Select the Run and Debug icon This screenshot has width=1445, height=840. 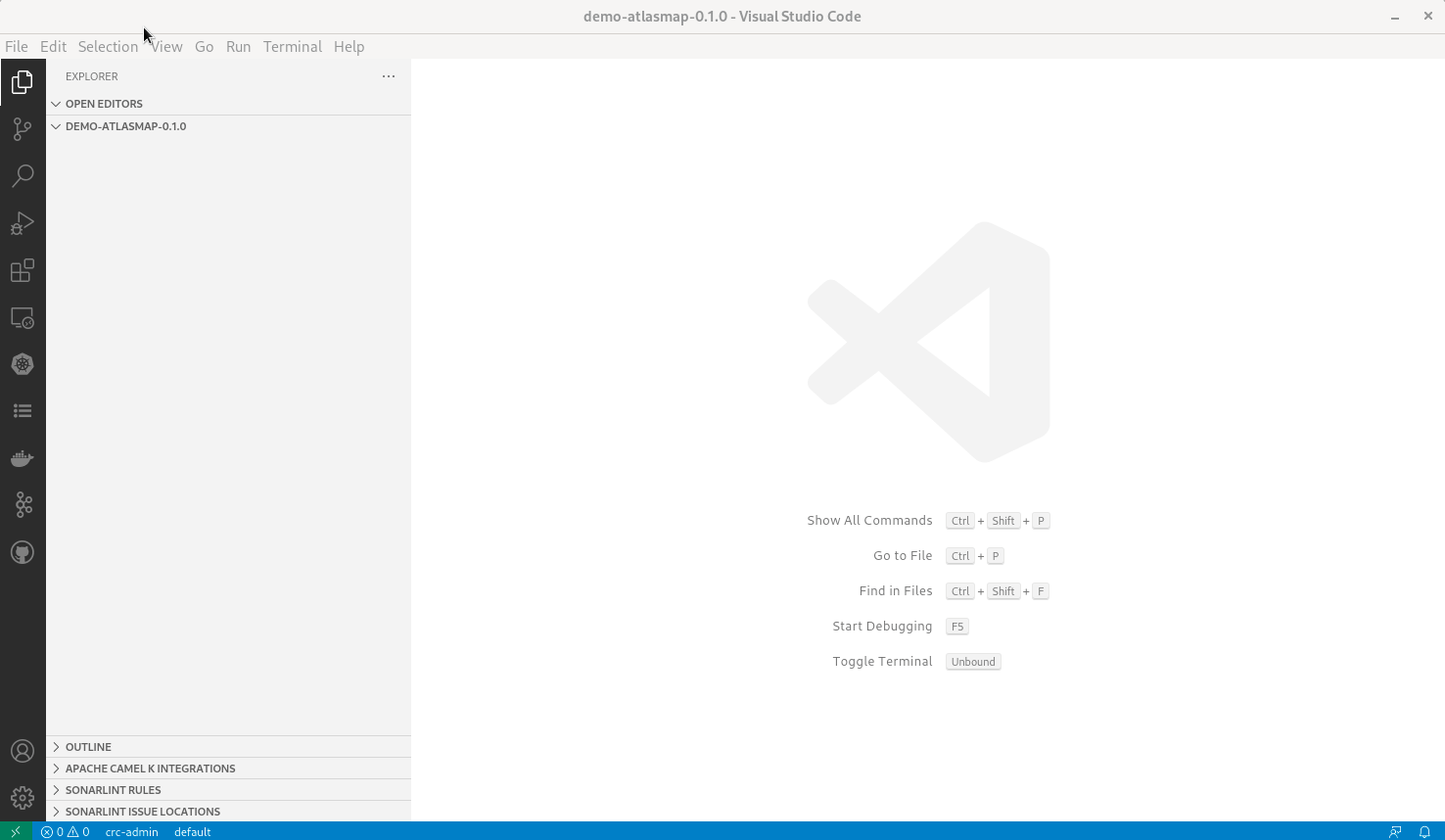pyautogui.click(x=23, y=222)
